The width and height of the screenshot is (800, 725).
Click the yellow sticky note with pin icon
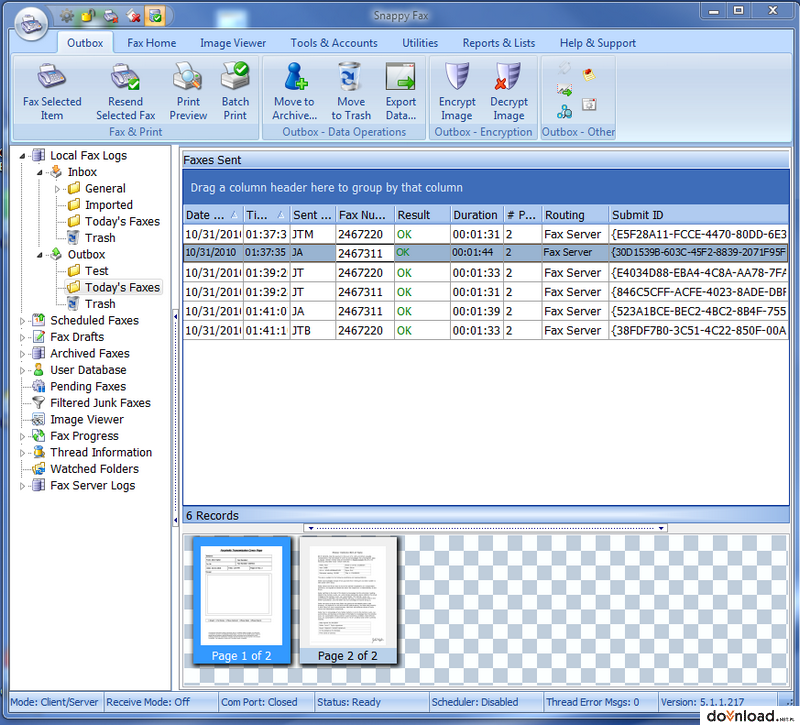589,74
